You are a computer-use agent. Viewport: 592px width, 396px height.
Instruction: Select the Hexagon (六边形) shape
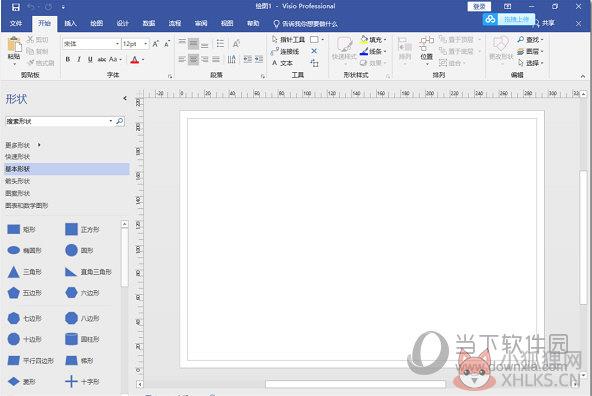click(82, 293)
